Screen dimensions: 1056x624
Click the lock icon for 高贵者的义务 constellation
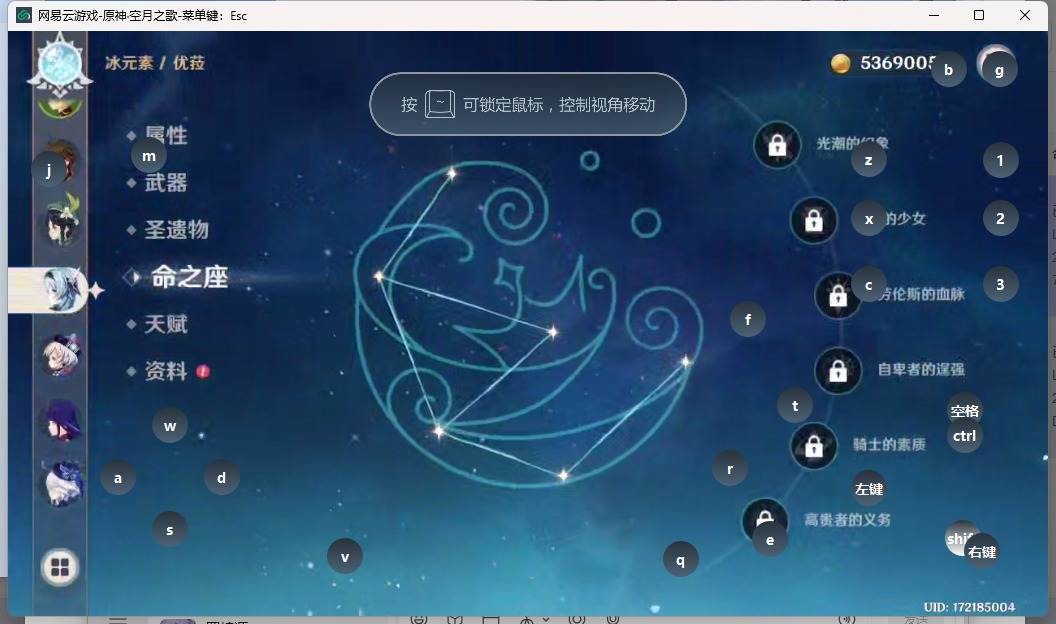pos(765,520)
